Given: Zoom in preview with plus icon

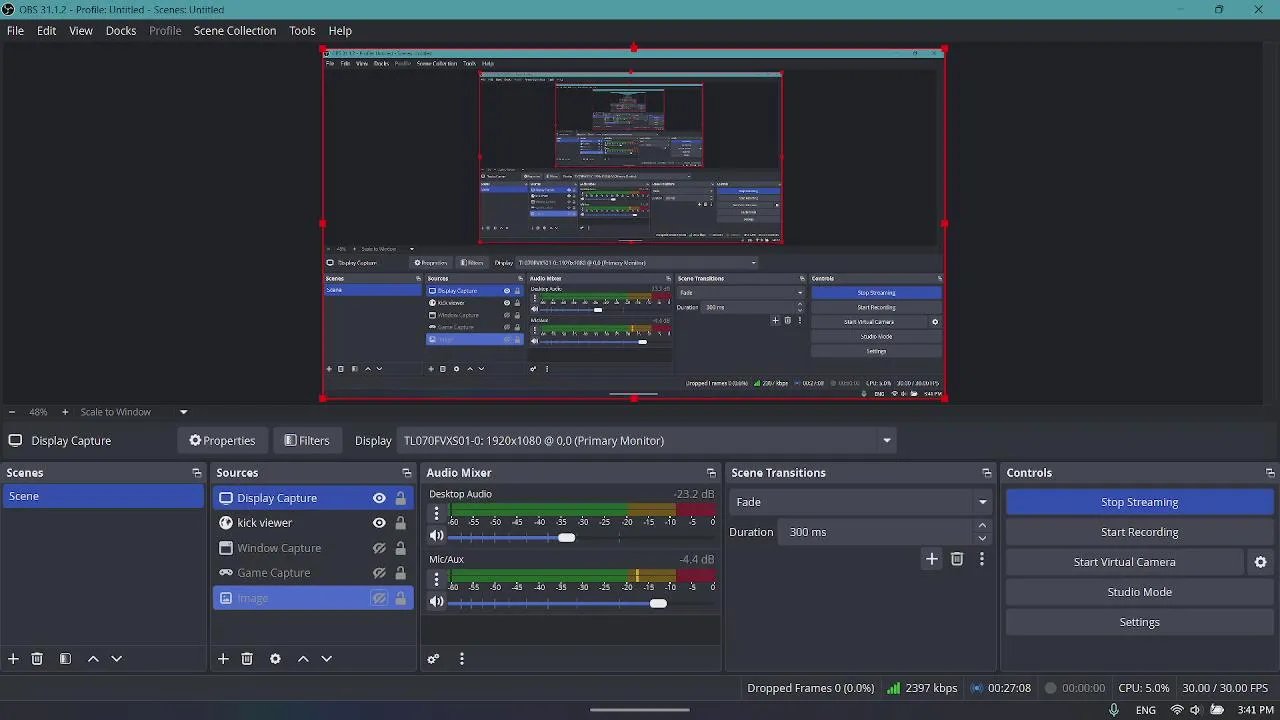Looking at the screenshot, I should 65,412.
